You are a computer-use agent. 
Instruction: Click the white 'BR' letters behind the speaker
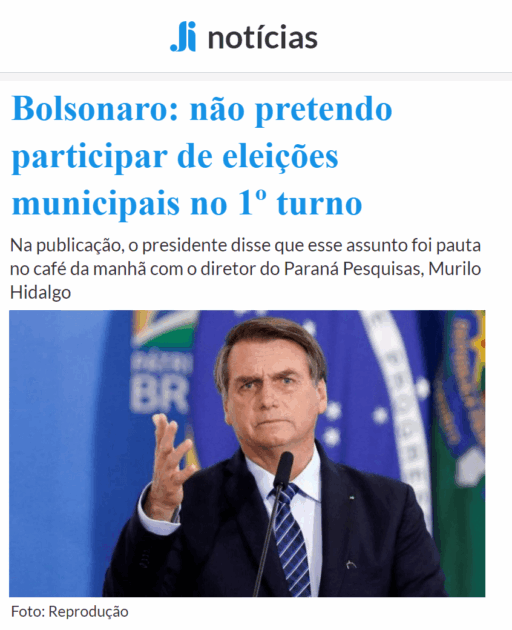tap(160, 395)
